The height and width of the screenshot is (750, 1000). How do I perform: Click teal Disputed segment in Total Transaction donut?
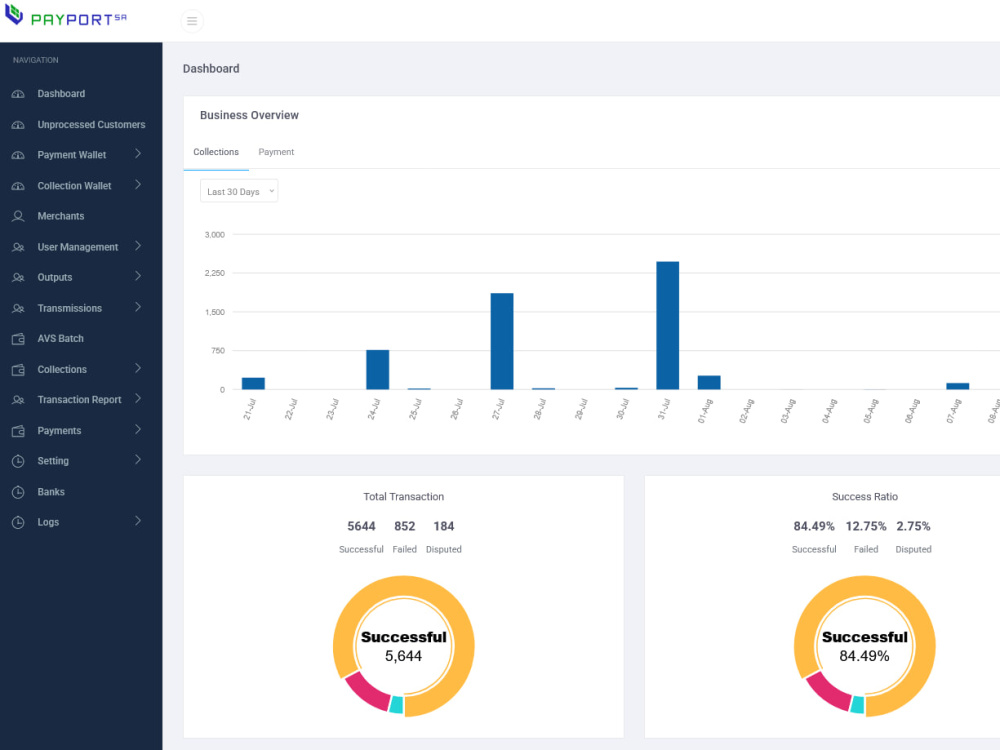[397, 705]
